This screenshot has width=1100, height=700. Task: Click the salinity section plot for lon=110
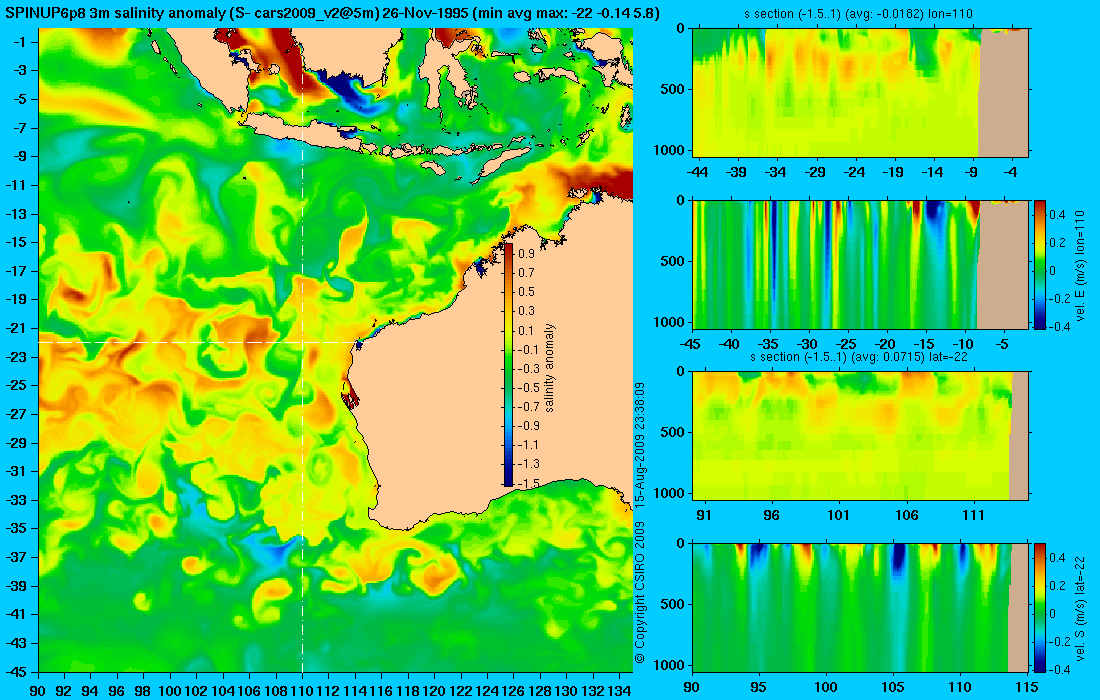click(x=861, y=93)
